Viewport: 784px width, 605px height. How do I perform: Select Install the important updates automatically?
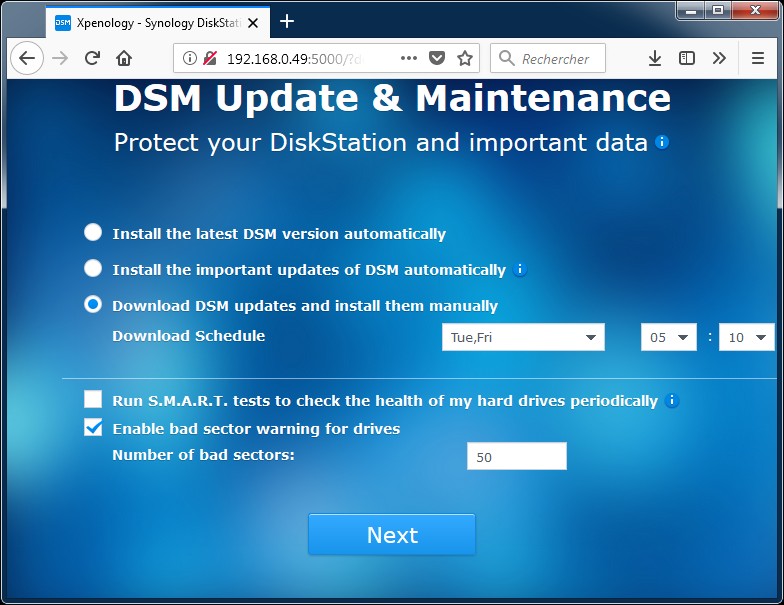pos(93,269)
